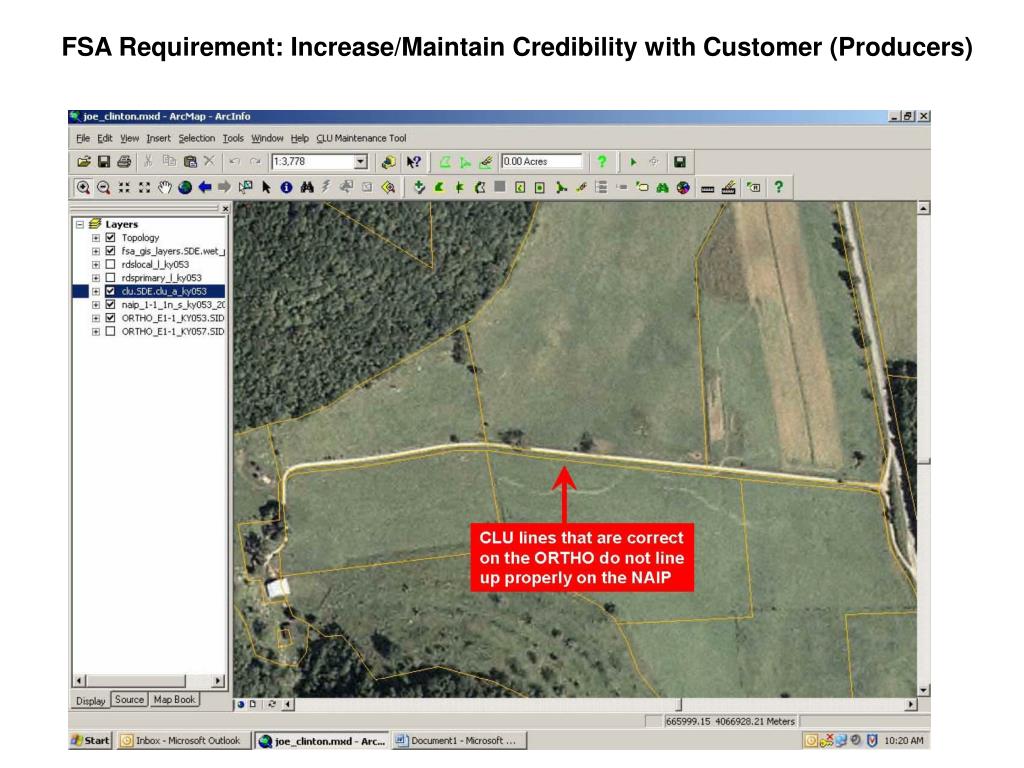The height and width of the screenshot is (768, 1024).
Task: Expand the fsa_gis_layers.SDE.wet node
Action: point(95,251)
